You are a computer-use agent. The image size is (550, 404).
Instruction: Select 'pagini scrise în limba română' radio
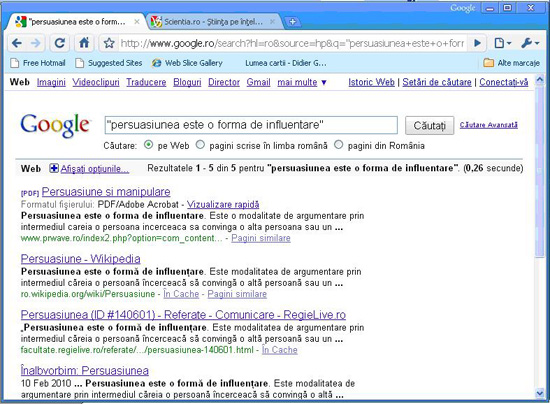200,145
